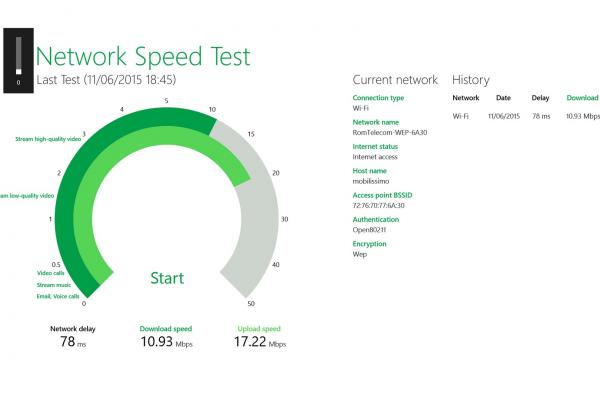Click the Delay column header in History
The image size is (600, 400).
(540, 98)
